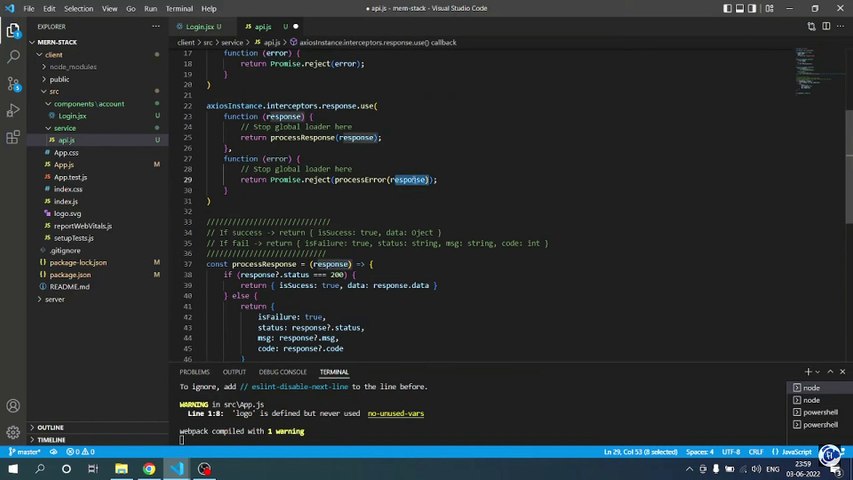Viewport: 853px width, 480px height.
Task: Click the service breadcrumb segment
Action: click(x=232, y=42)
